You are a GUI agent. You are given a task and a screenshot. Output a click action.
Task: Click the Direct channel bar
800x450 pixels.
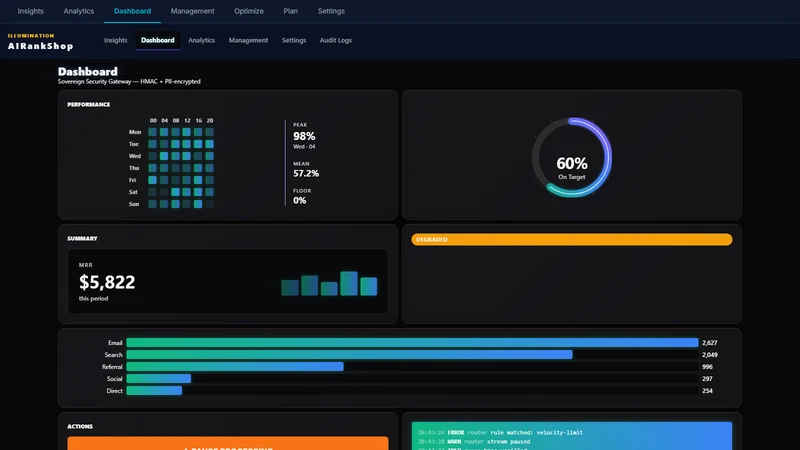[x=154, y=391]
